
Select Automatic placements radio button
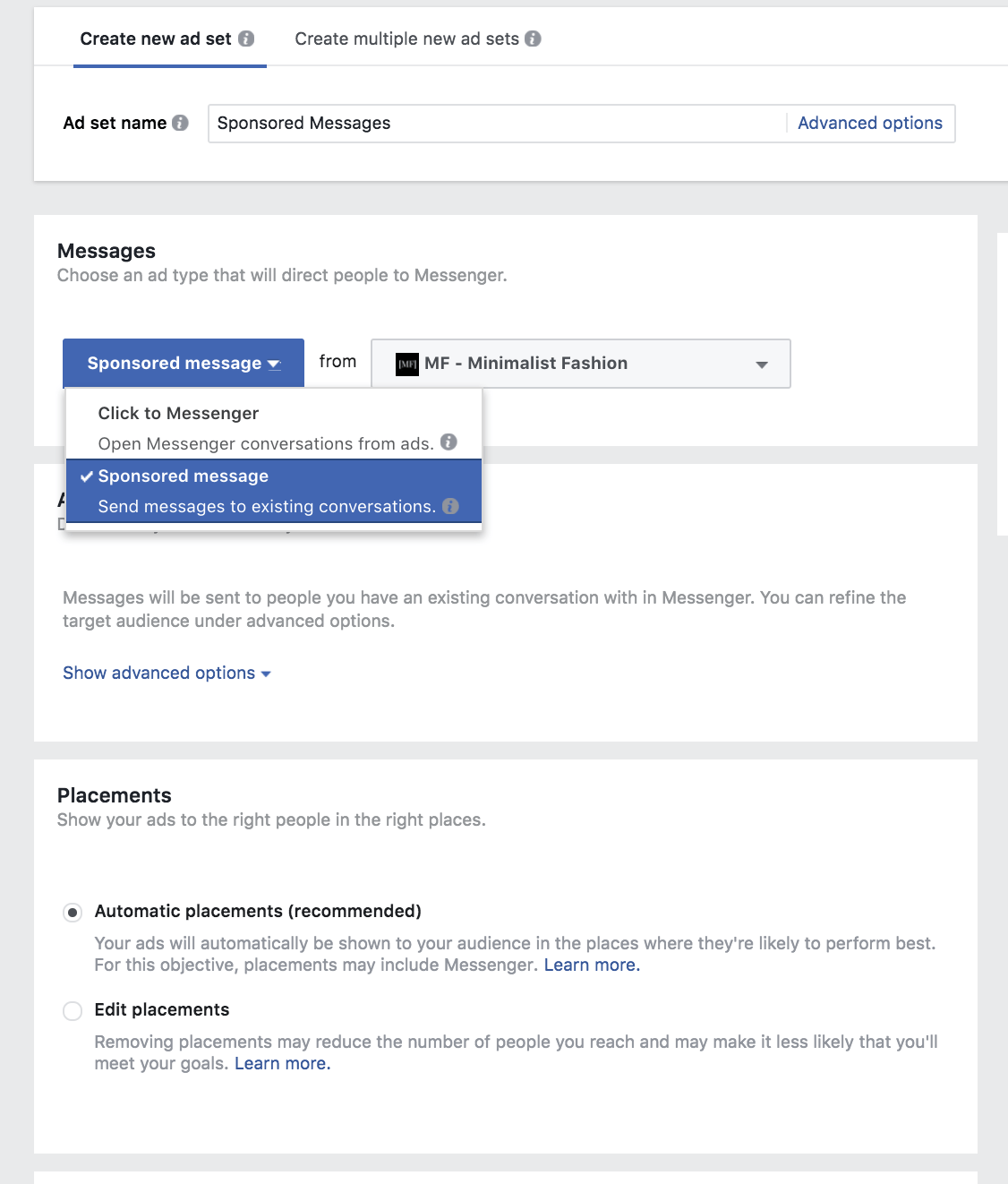(x=73, y=913)
